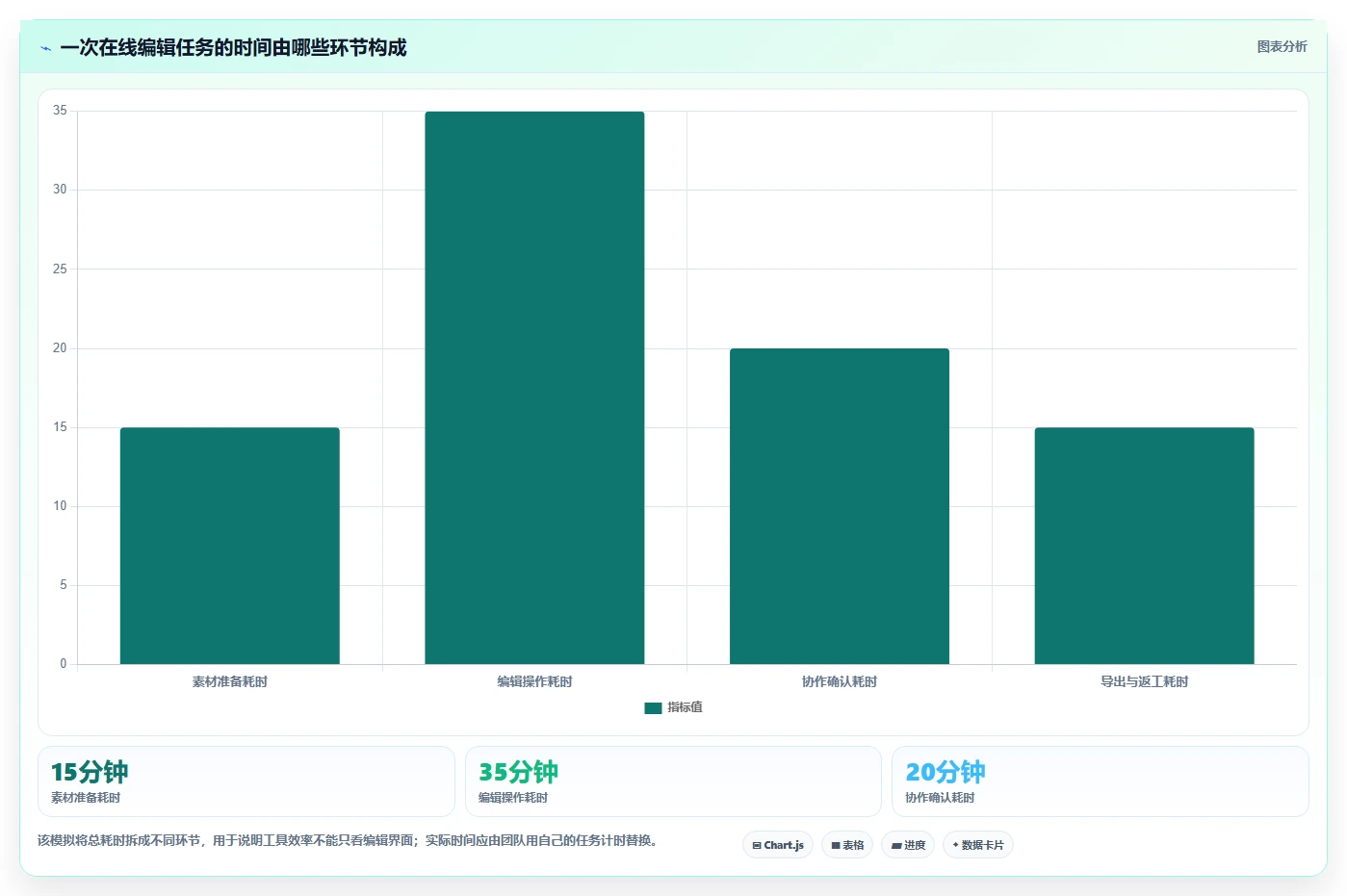The width and height of the screenshot is (1347, 896).
Task: Click the y-axis value 35
Action: pos(60,111)
